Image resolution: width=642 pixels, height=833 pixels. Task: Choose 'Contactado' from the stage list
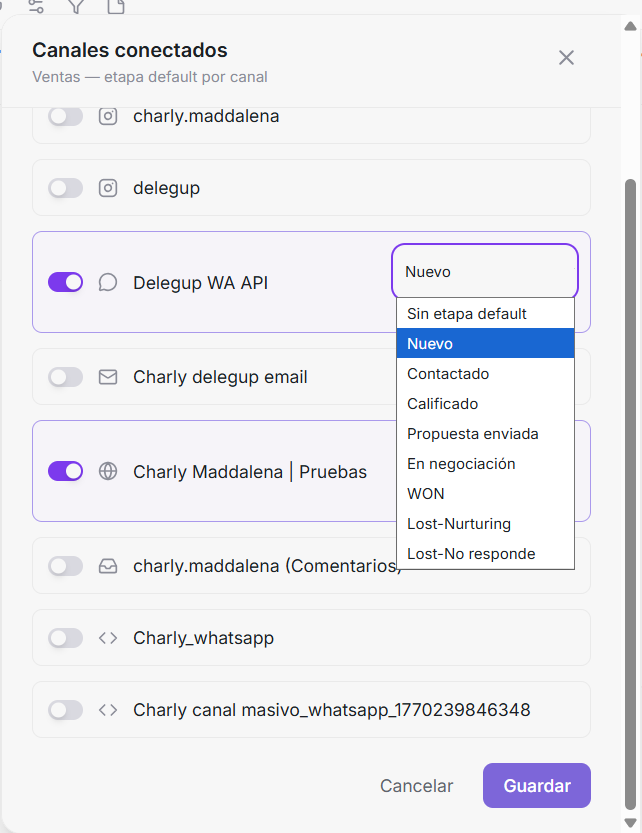click(x=485, y=373)
